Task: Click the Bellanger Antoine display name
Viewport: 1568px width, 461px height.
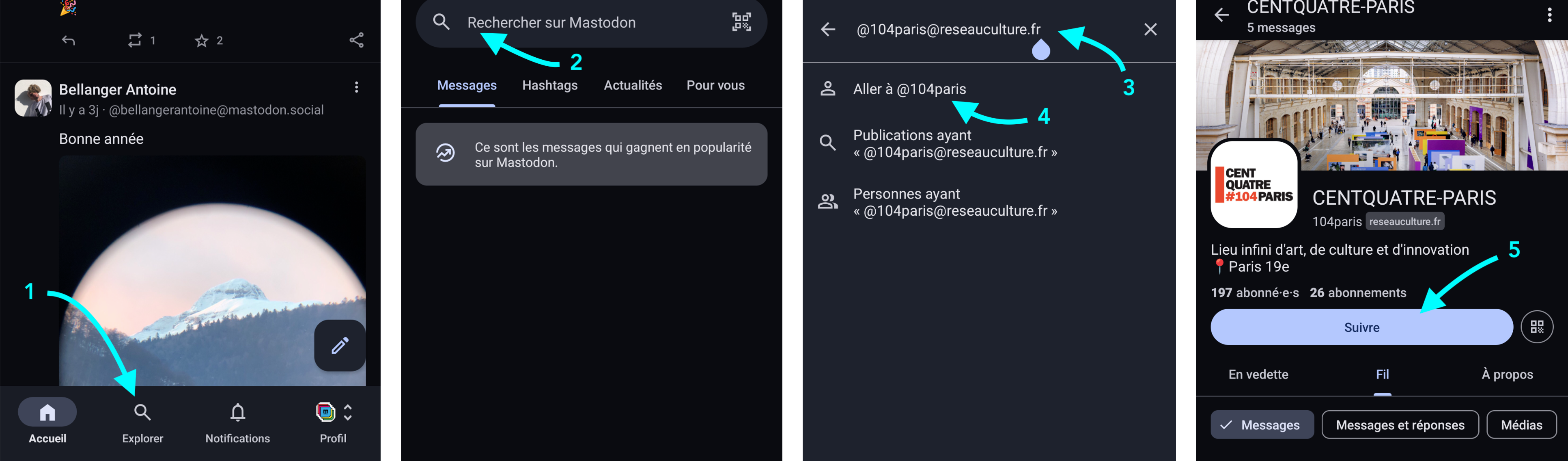Action: point(118,89)
